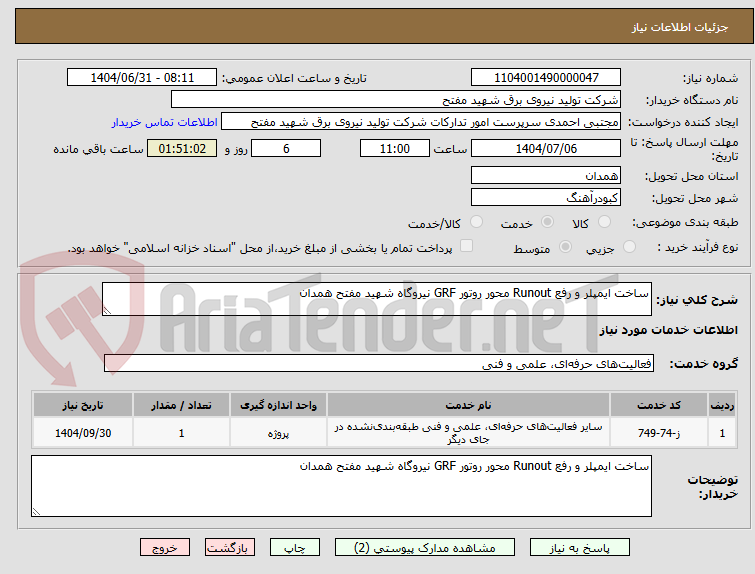Click service name cell سایر فعالیت‌های حرفه‌ای
Image resolution: width=755 pixels, height=574 pixels.
tap(468, 433)
